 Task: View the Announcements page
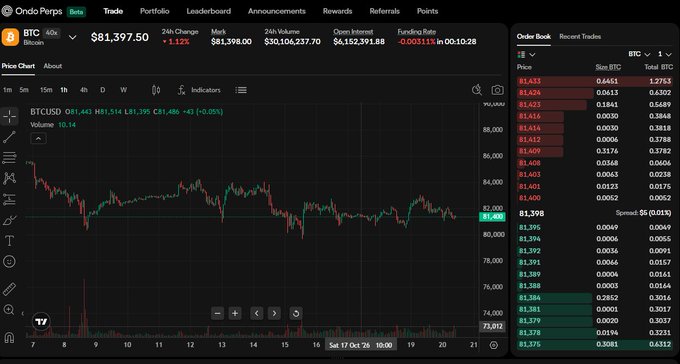point(277,11)
